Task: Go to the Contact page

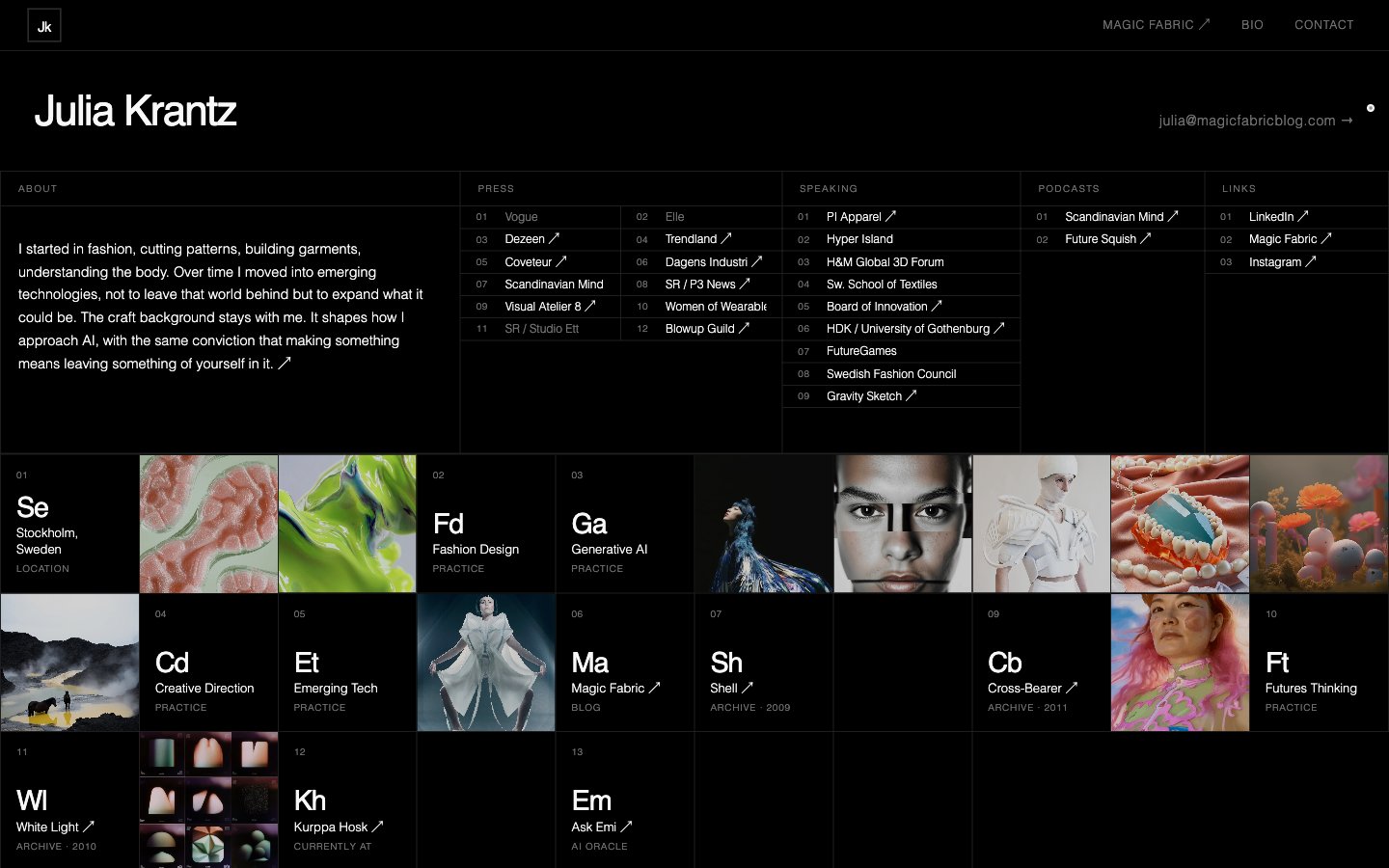Action: click(1323, 25)
